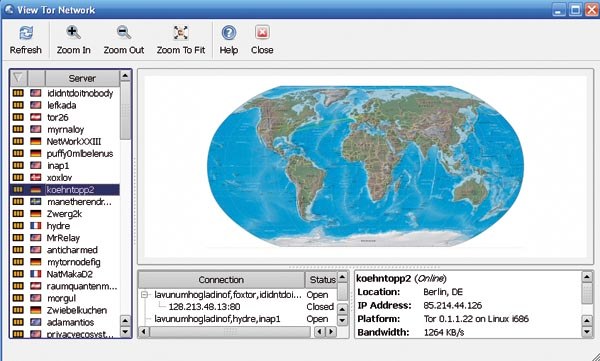Click the Connection column header
The height and width of the screenshot is (361, 600).
click(x=221, y=280)
